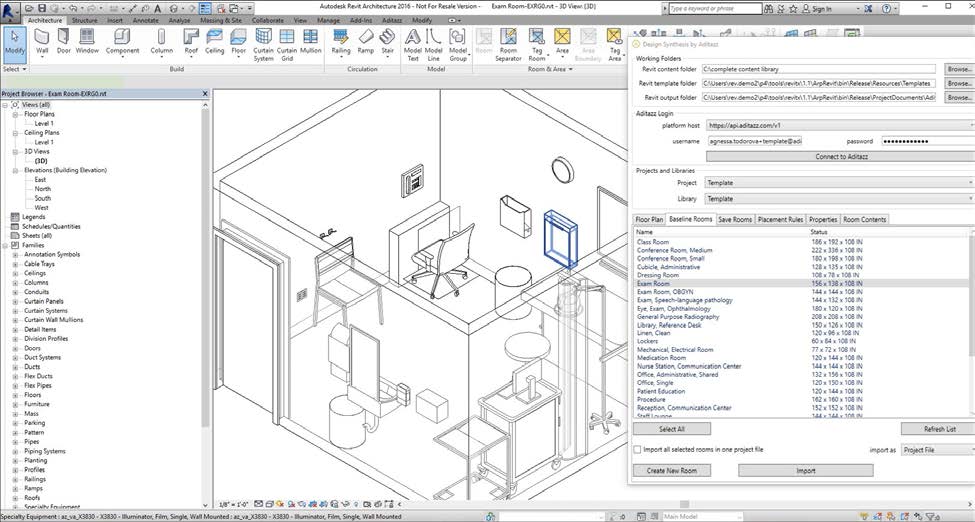Expand the Furniture family node

[x=15, y=404]
